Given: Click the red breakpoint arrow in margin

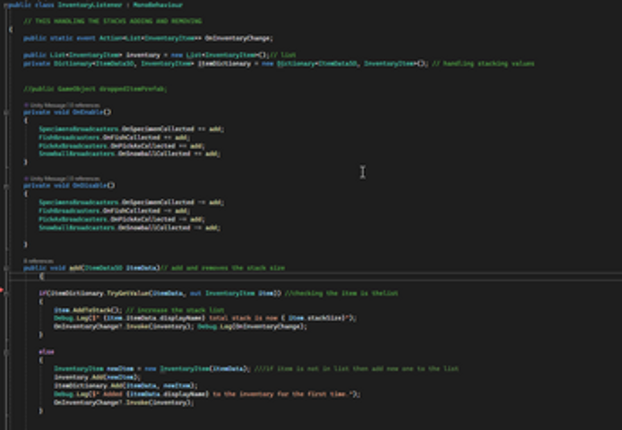Looking at the screenshot, I should pyautogui.click(x=2, y=291).
